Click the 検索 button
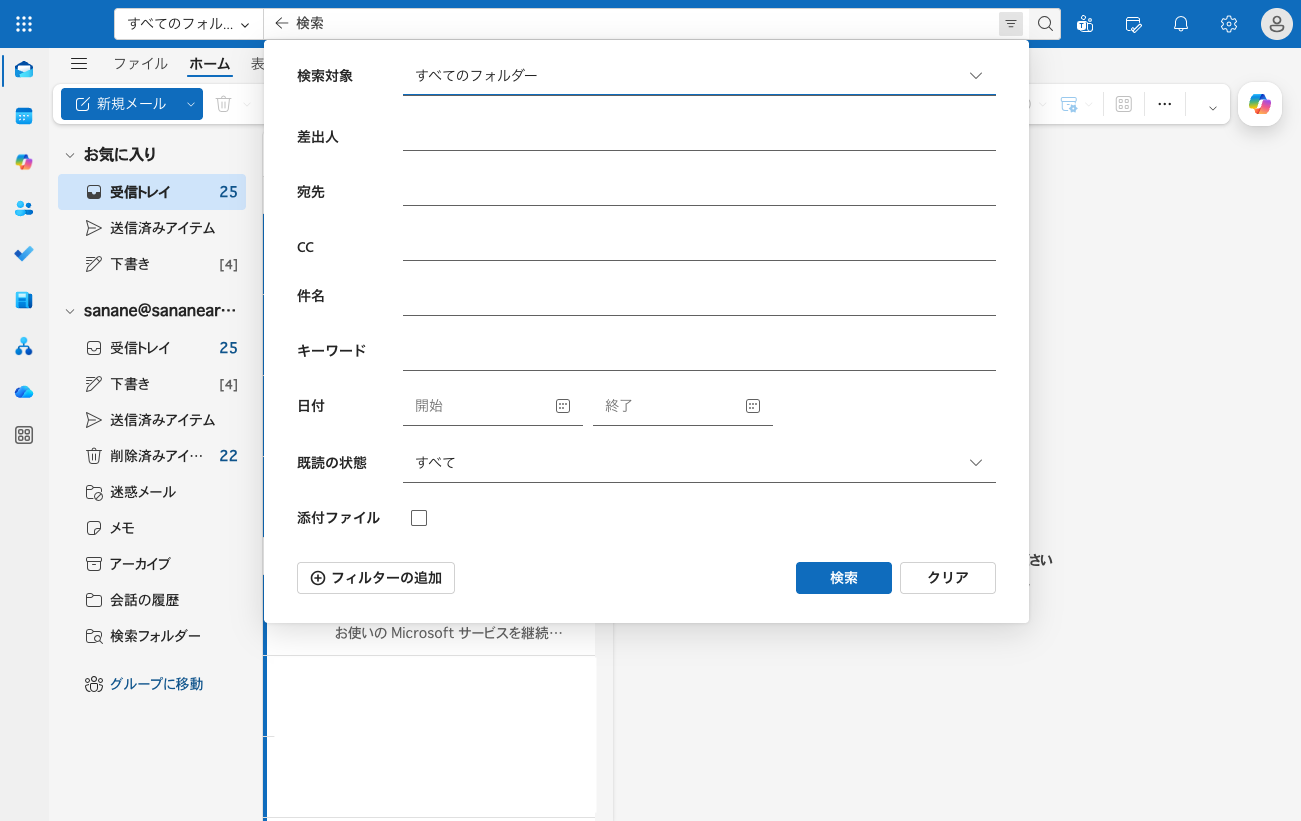The image size is (1301, 821). [844, 578]
